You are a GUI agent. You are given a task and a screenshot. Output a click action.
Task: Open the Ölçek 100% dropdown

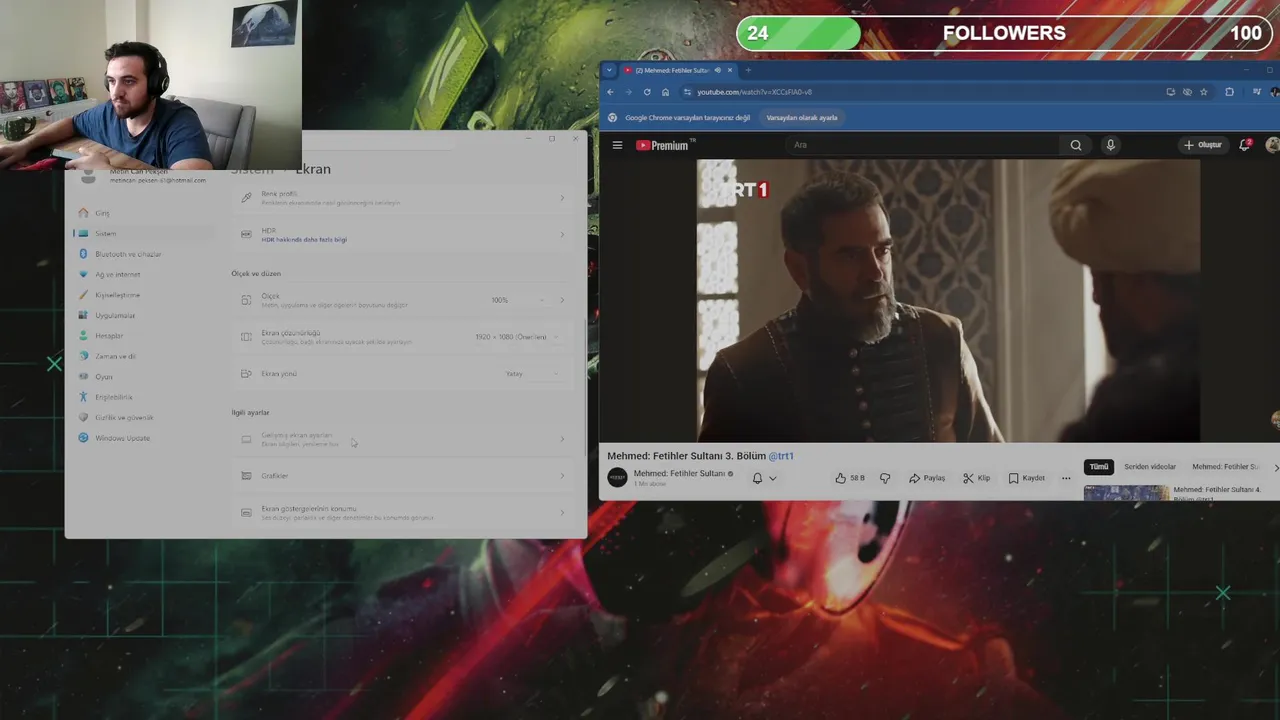coord(518,300)
